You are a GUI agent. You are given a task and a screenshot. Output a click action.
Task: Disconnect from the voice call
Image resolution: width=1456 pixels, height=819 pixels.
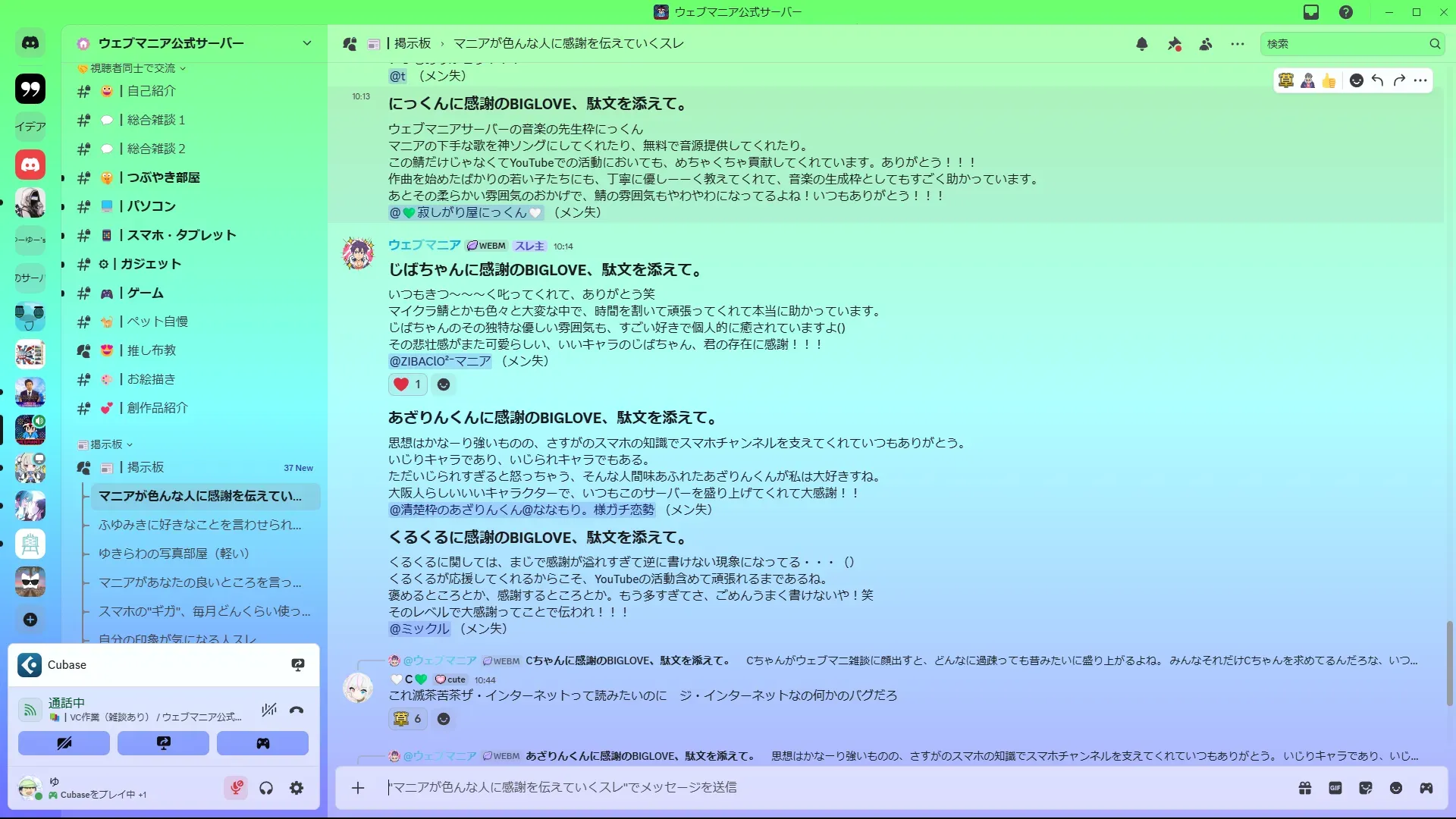[x=297, y=710]
